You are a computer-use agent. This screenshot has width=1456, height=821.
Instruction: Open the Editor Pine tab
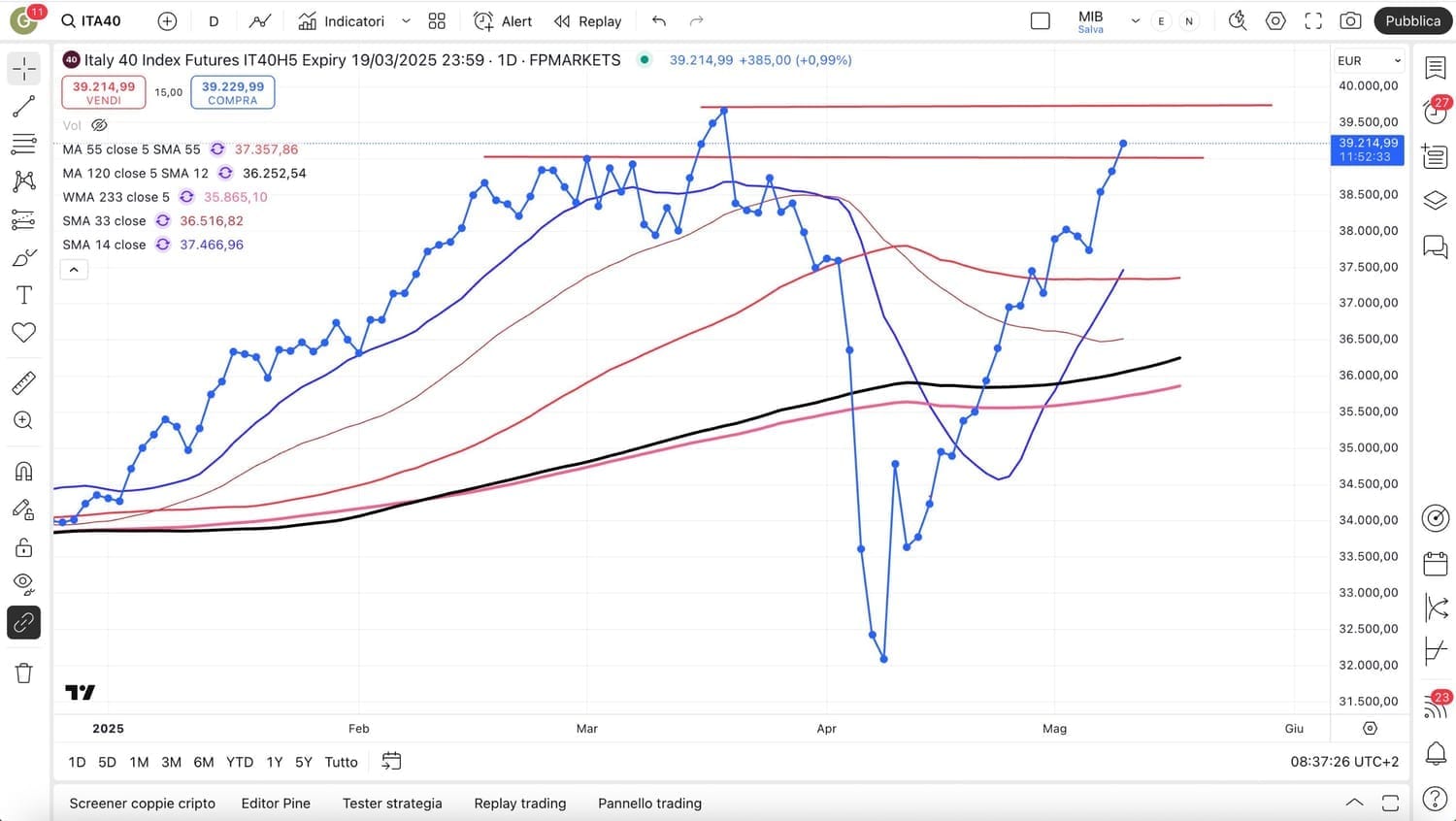(276, 803)
